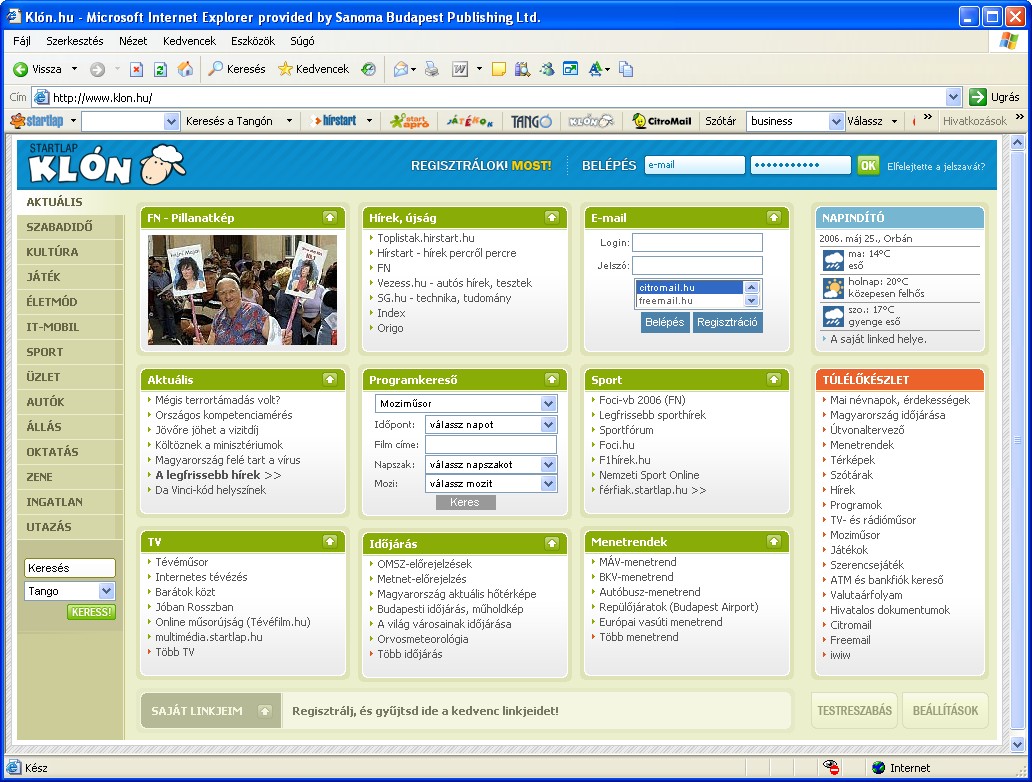Click the copy pages toolbar icon

(626, 69)
